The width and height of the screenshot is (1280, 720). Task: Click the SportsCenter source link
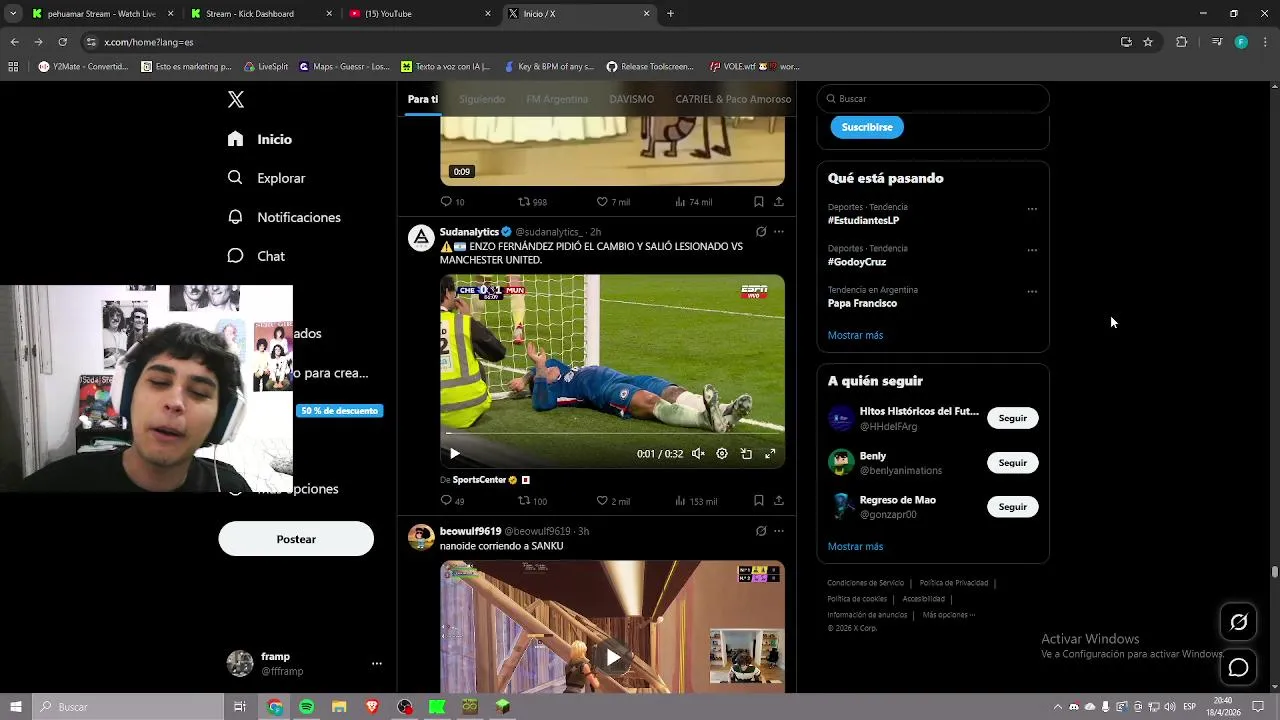[x=479, y=480]
